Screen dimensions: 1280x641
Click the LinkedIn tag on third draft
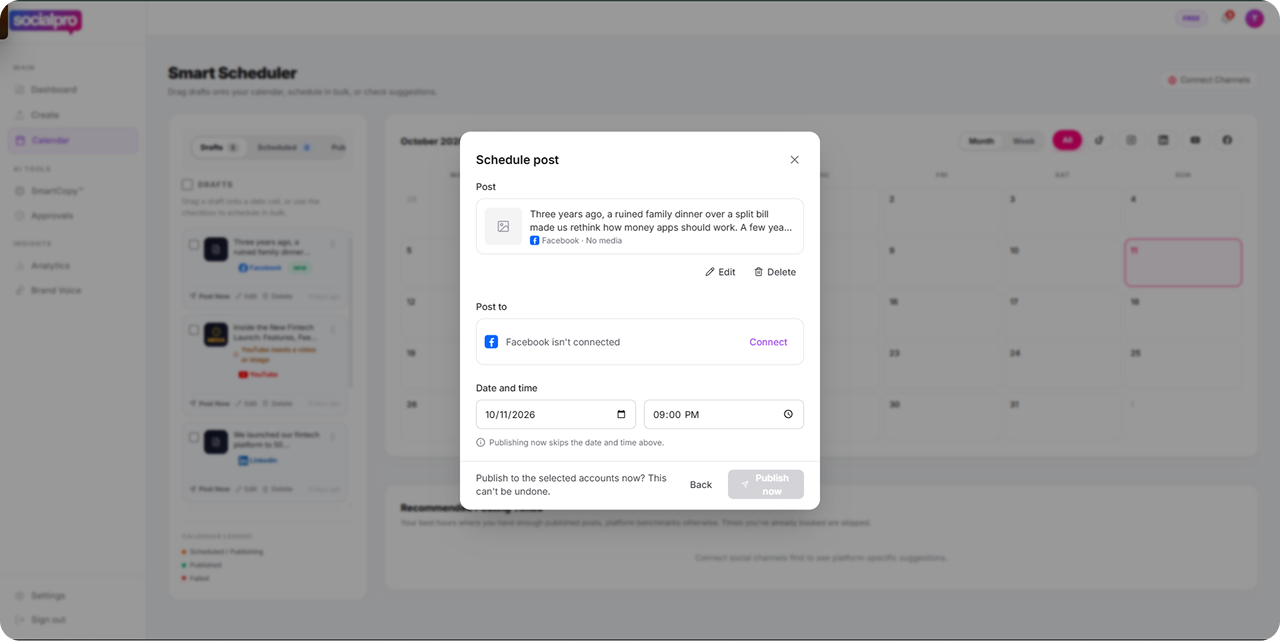258,460
